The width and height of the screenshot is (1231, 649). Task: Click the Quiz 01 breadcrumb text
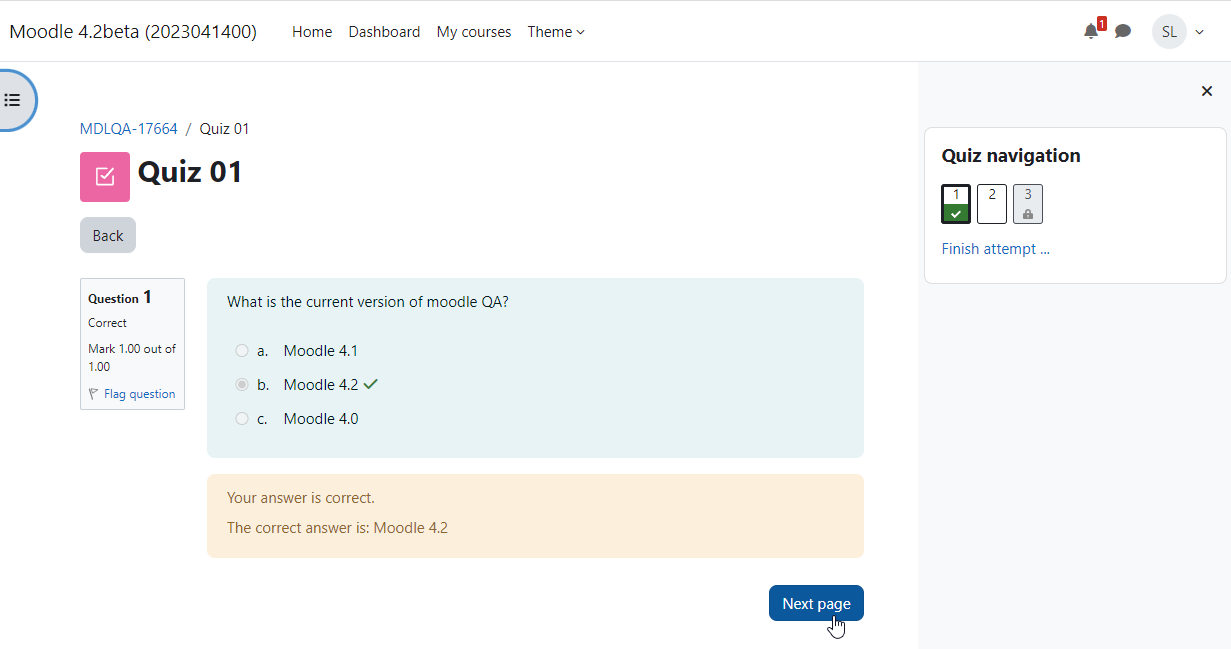[225, 129]
